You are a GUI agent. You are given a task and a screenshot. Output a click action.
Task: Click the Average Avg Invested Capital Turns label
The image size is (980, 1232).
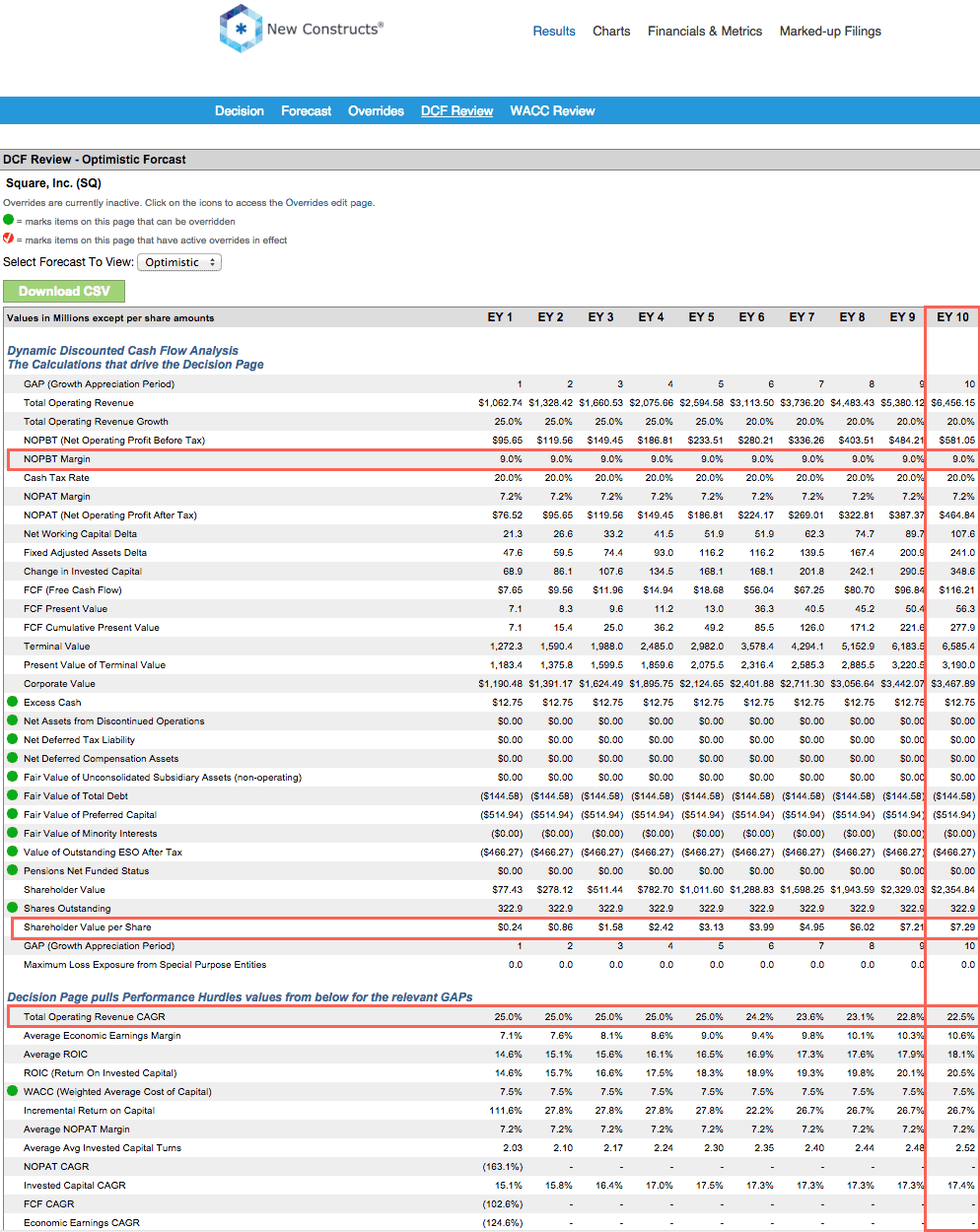tap(103, 1147)
